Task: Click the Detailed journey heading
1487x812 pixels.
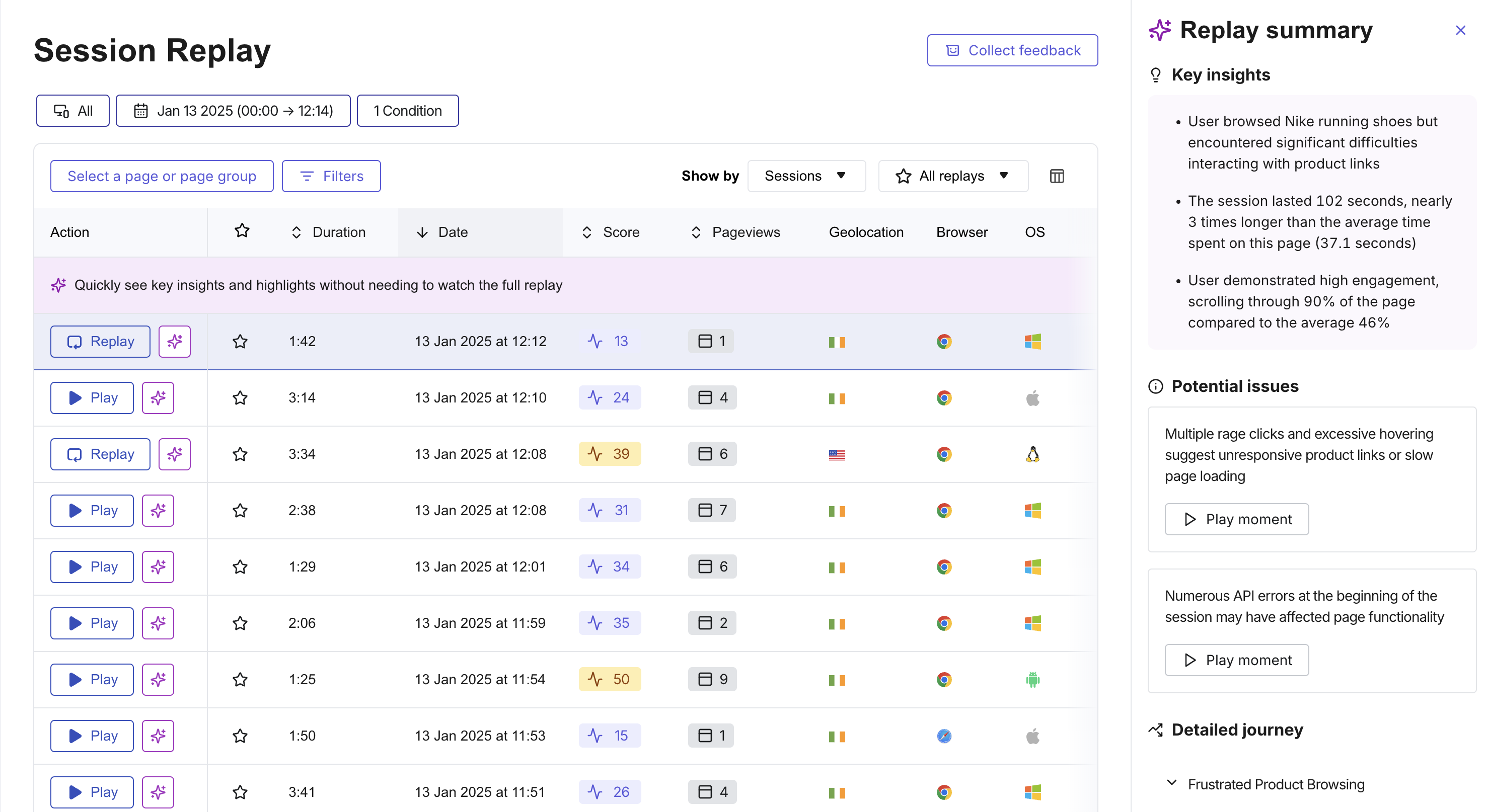Action: point(1226,730)
